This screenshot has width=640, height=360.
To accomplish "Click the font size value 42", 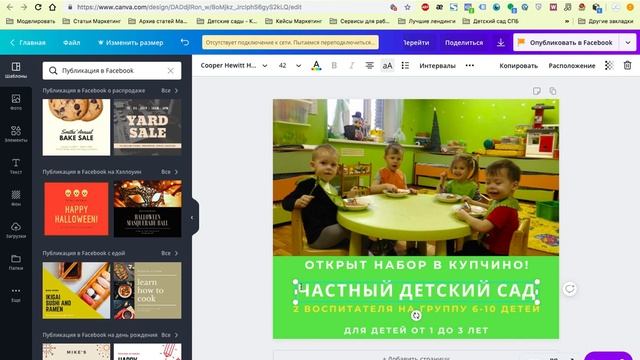I will [282, 65].
